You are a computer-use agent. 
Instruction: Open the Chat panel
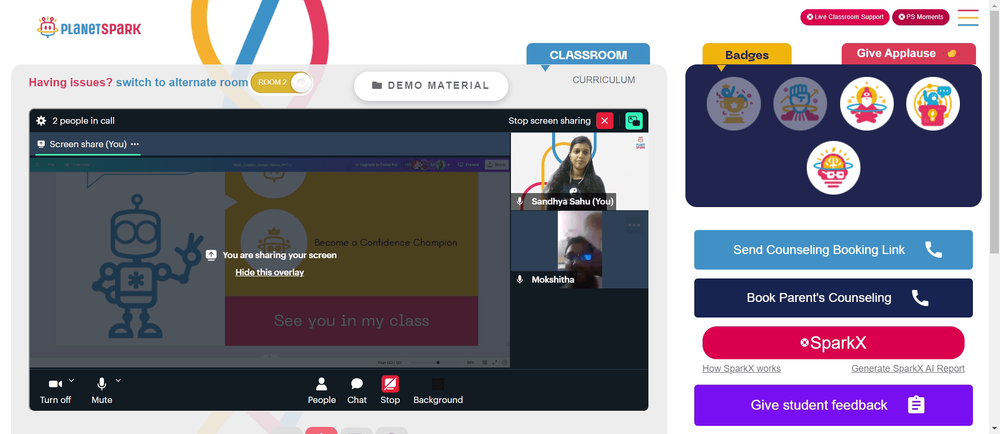pos(357,390)
